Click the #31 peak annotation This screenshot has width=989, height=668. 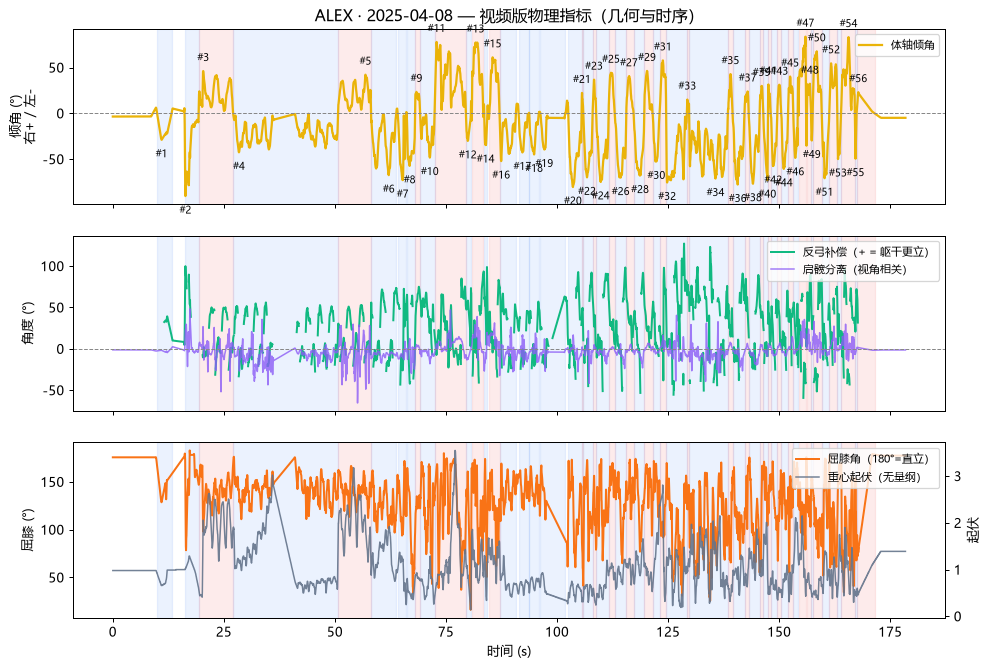(x=662, y=46)
